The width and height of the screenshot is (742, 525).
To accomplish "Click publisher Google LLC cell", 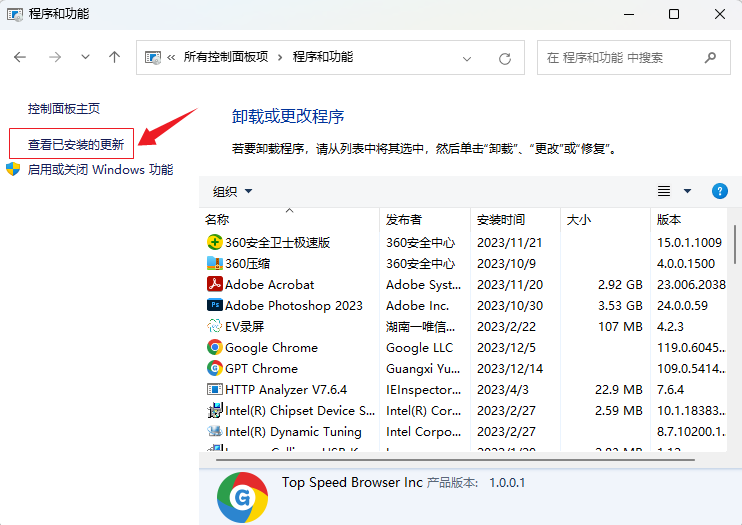I will point(419,347).
